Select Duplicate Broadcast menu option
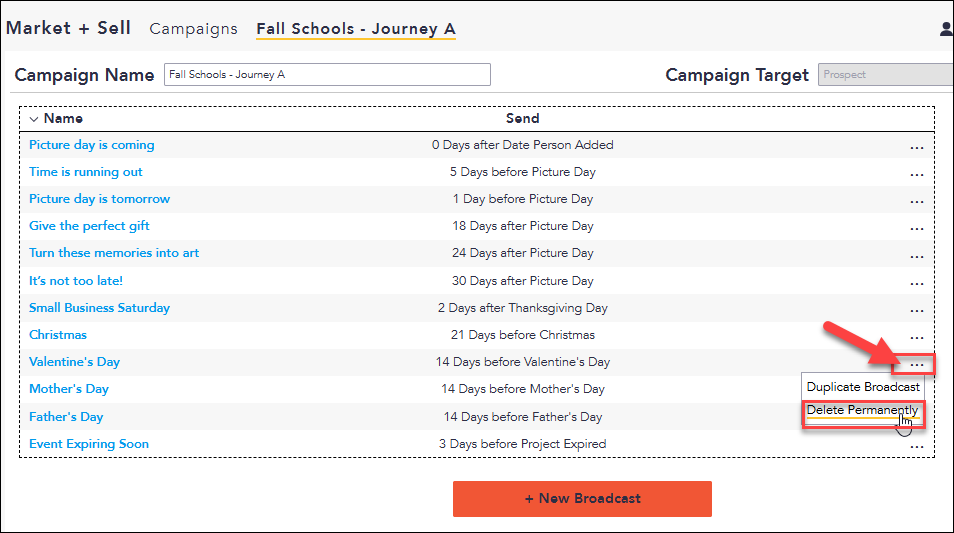The height and width of the screenshot is (533, 954). point(863,387)
